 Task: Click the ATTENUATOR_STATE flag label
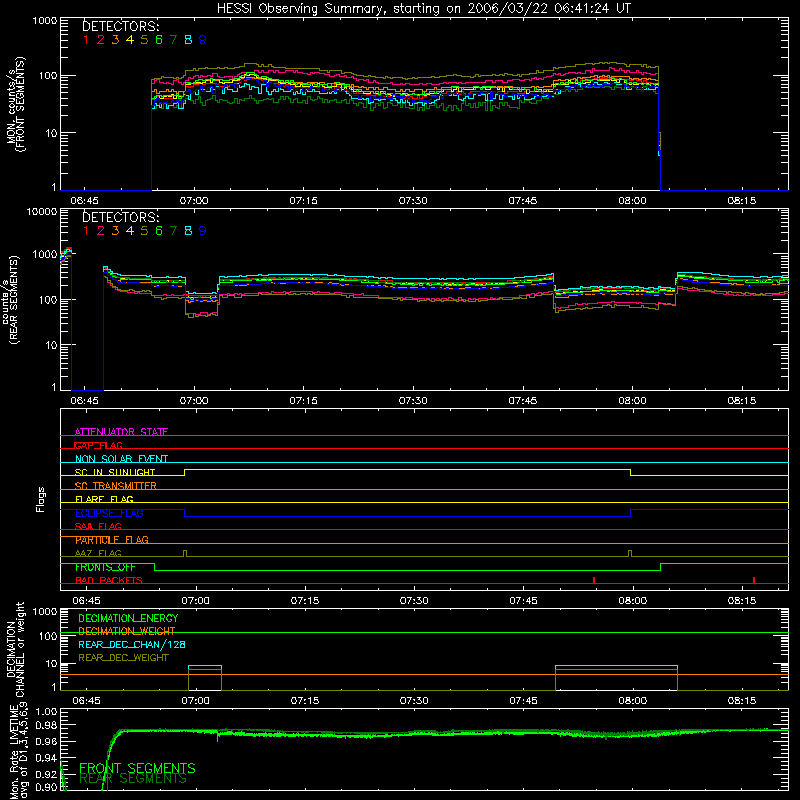[121, 432]
